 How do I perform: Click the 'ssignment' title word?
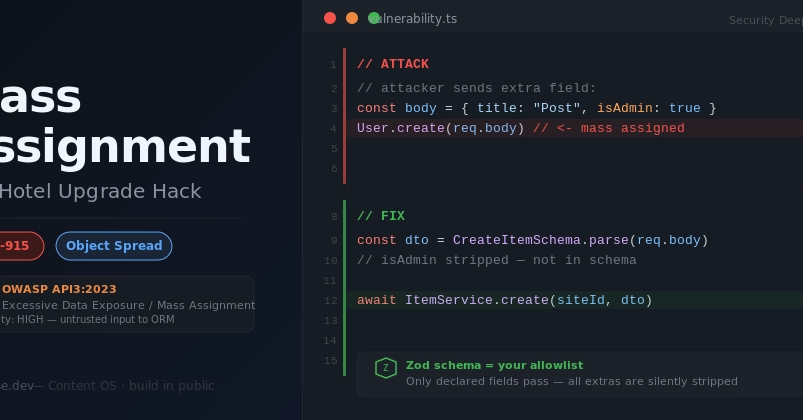125,147
